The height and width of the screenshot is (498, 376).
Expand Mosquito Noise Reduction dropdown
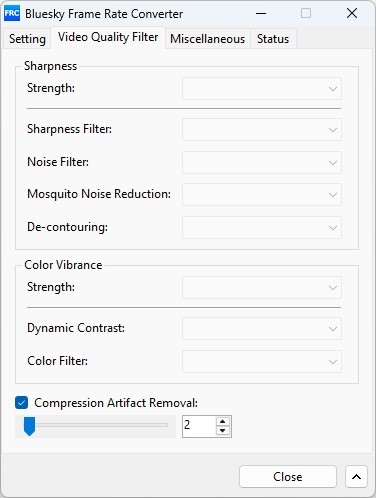pyautogui.click(x=262, y=194)
